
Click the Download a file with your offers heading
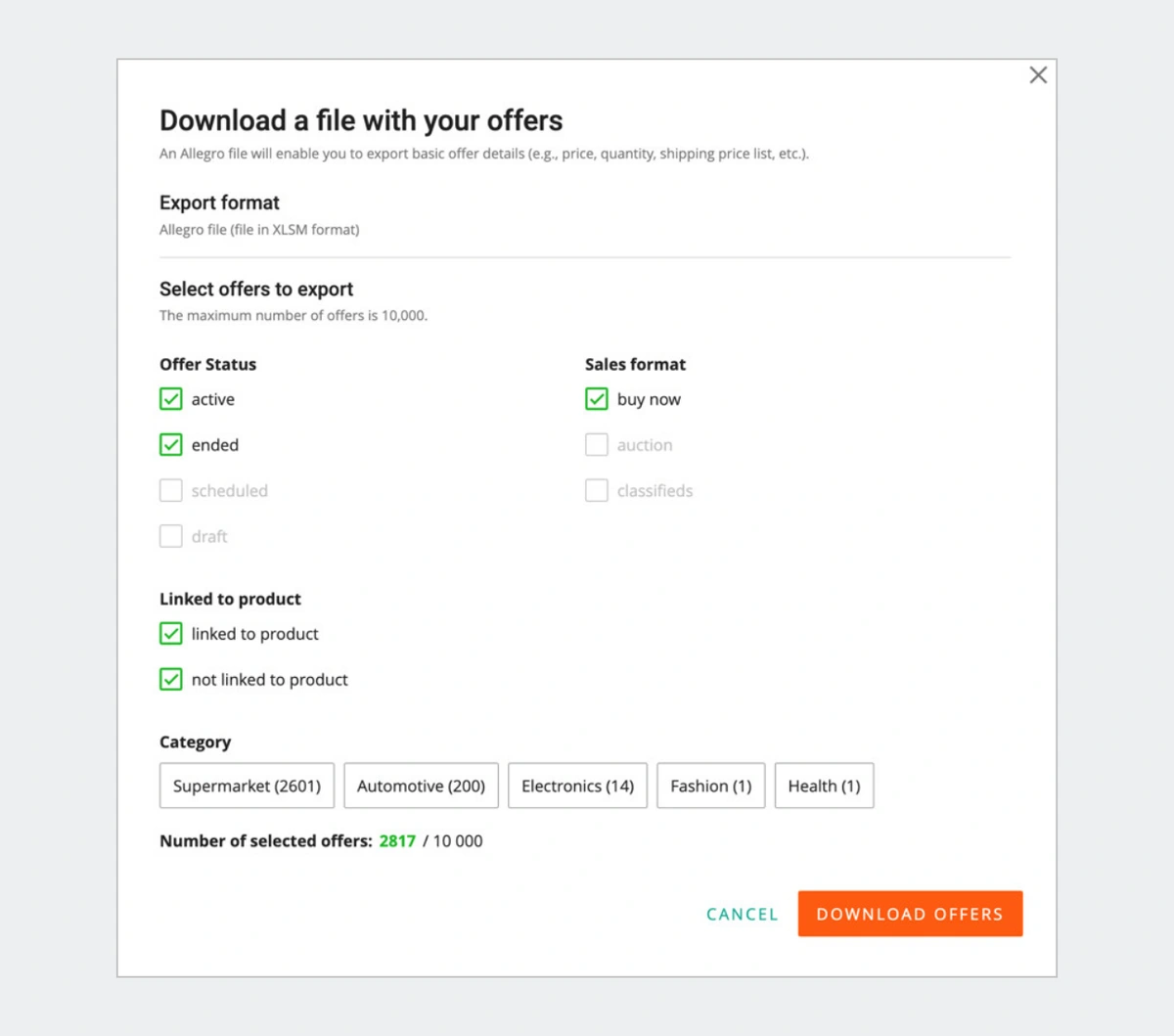(x=361, y=120)
